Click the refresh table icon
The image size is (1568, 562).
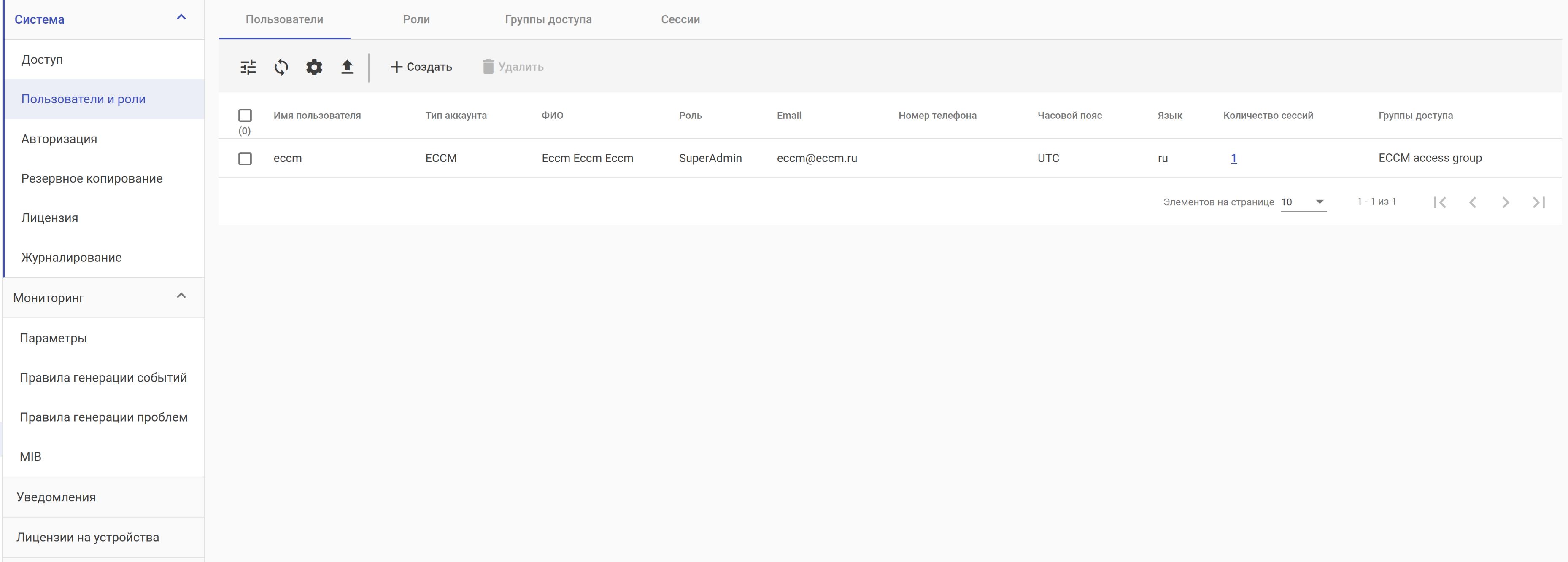point(281,67)
